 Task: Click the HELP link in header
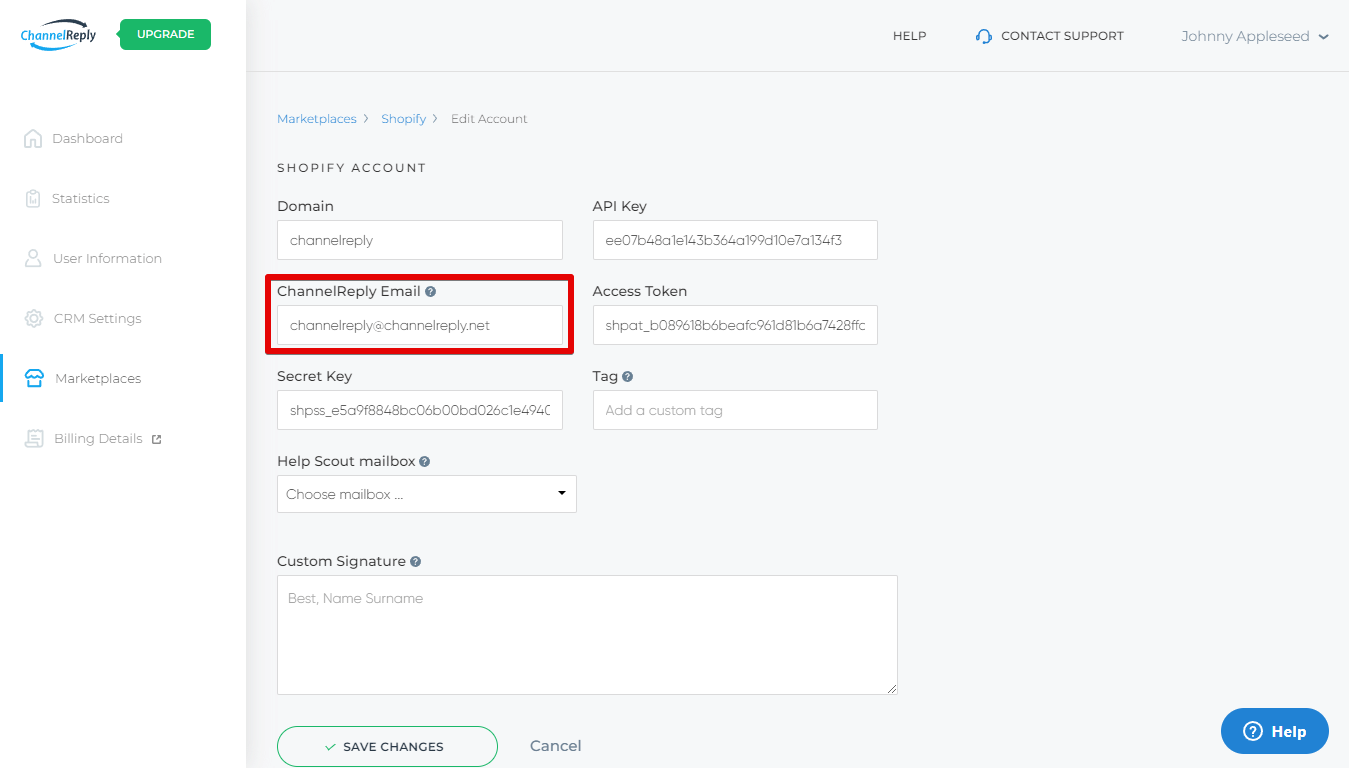pyautogui.click(x=909, y=36)
